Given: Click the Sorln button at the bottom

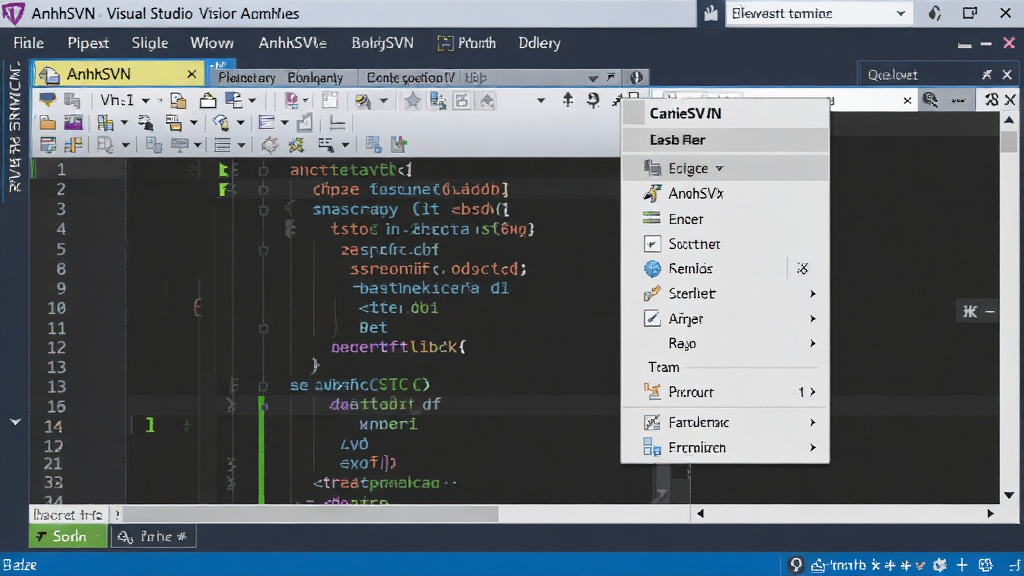Looking at the screenshot, I should 68,536.
